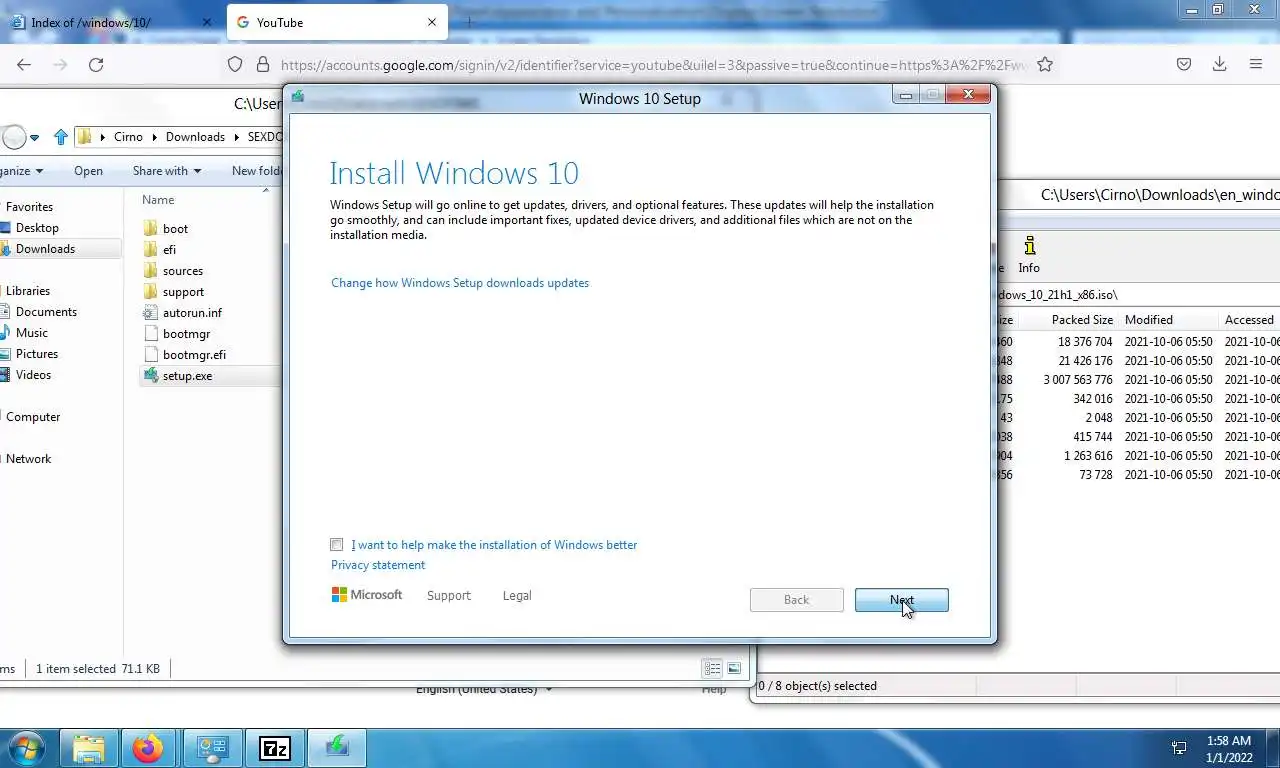This screenshot has height=768, width=1280.
Task: Open Downloads in the navigation pane
Action: 45,249
